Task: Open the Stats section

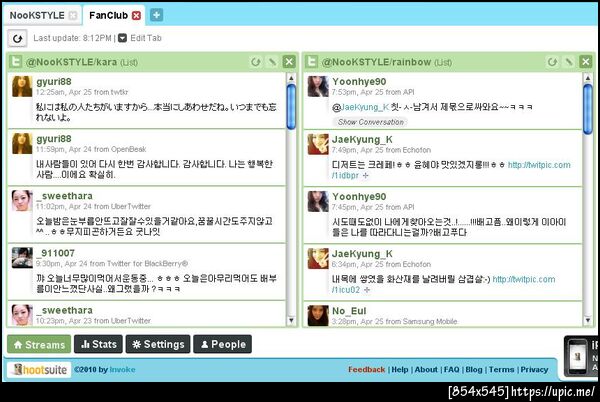Action: point(98,344)
